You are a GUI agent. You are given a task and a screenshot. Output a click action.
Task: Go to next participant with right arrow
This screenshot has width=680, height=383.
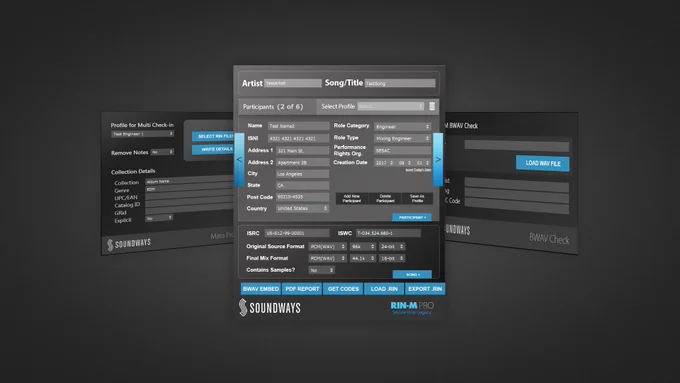[x=438, y=160]
